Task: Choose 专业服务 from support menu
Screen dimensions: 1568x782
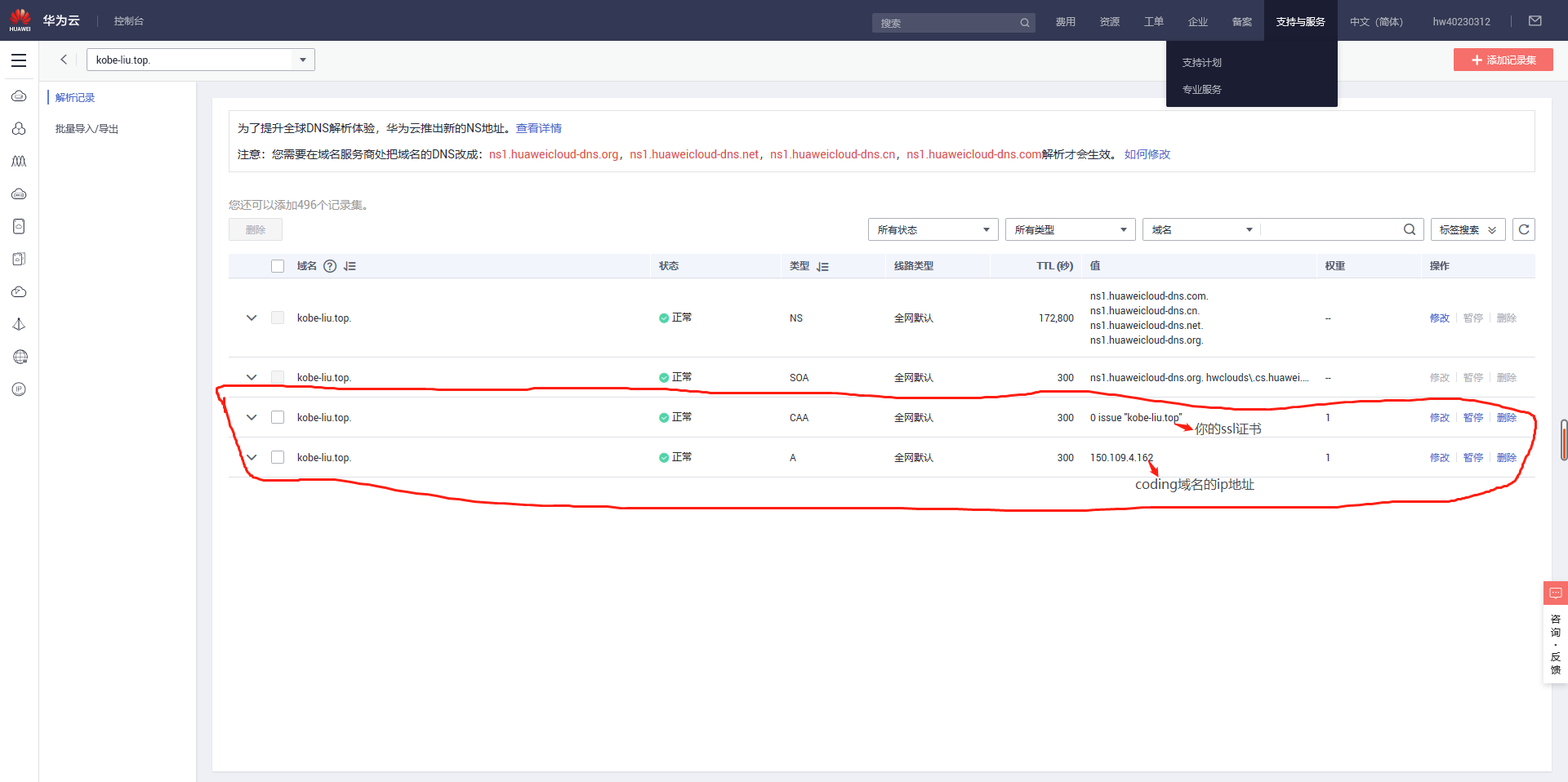Action: [1201, 90]
